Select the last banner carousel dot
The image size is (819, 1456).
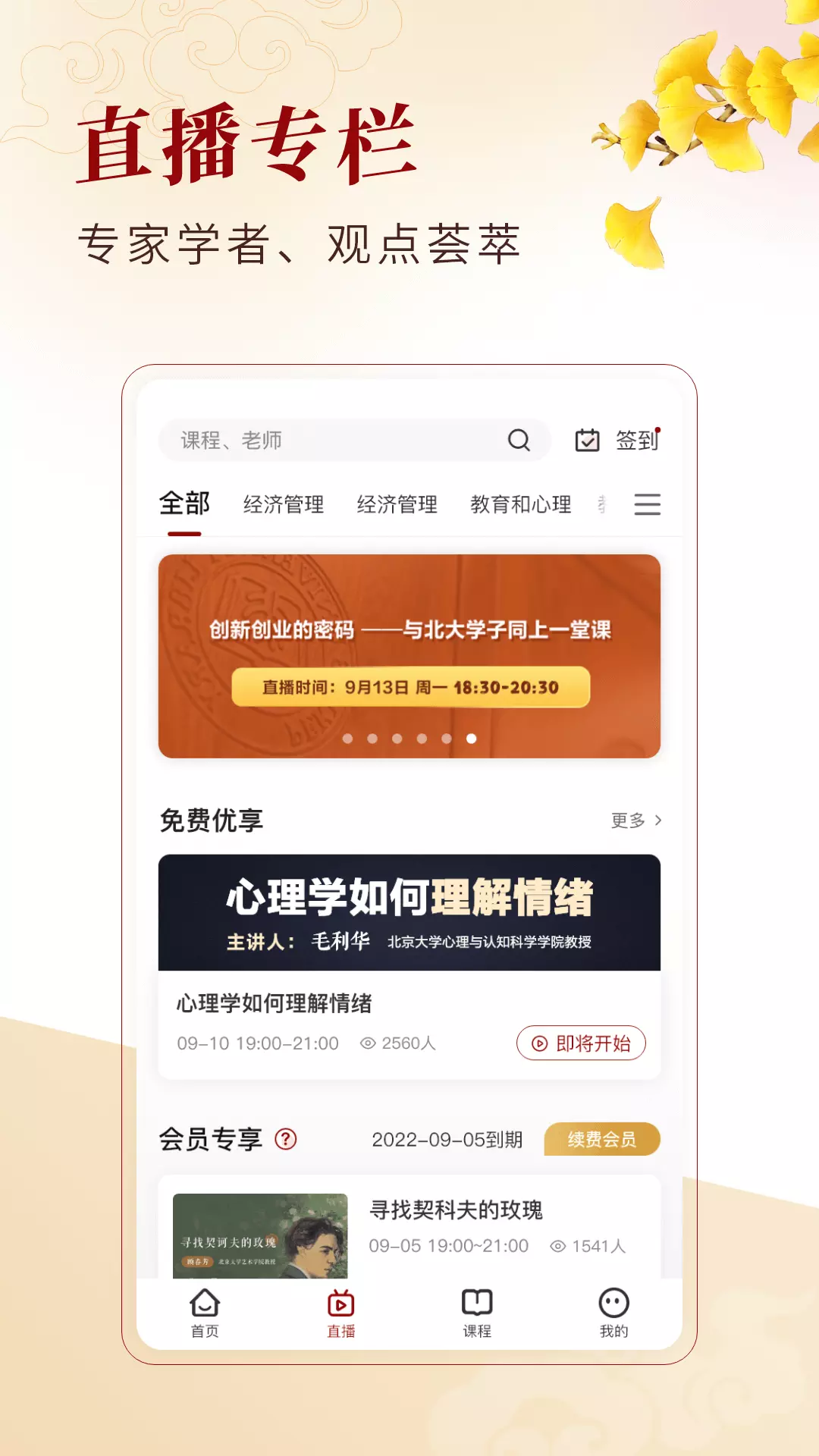pyautogui.click(x=471, y=739)
